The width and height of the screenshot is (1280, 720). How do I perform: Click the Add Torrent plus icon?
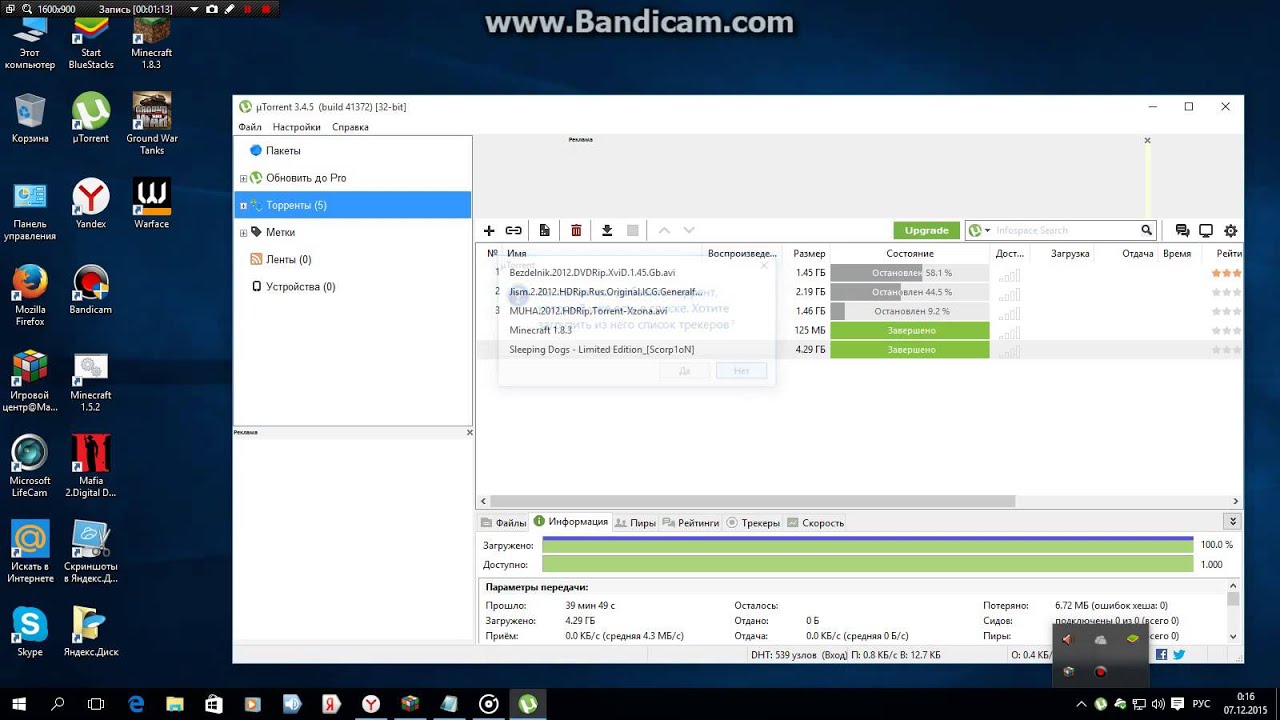(x=489, y=231)
